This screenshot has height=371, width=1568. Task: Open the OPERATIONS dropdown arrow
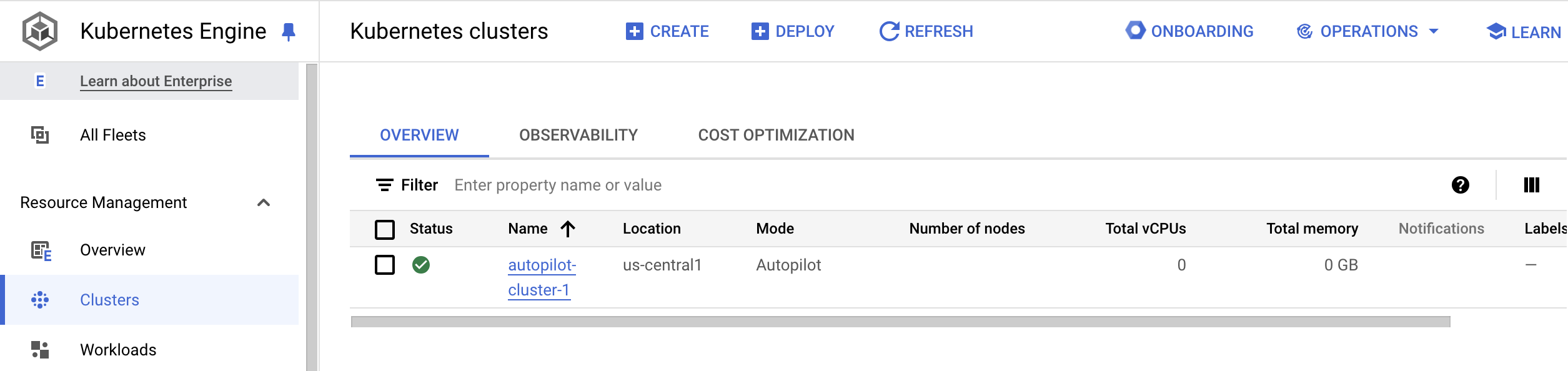coord(1434,31)
